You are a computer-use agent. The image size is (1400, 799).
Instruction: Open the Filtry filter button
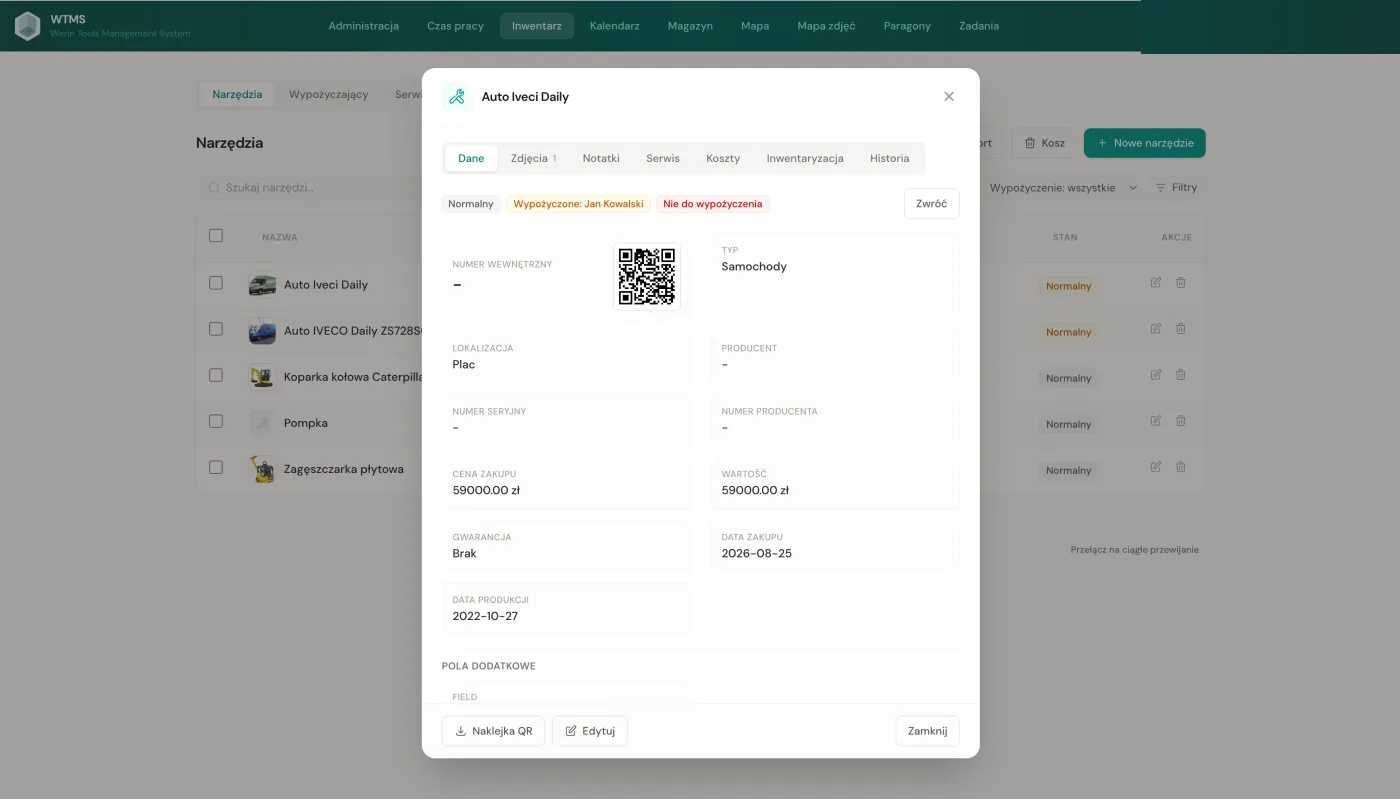pyautogui.click(x=1176, y=188)
